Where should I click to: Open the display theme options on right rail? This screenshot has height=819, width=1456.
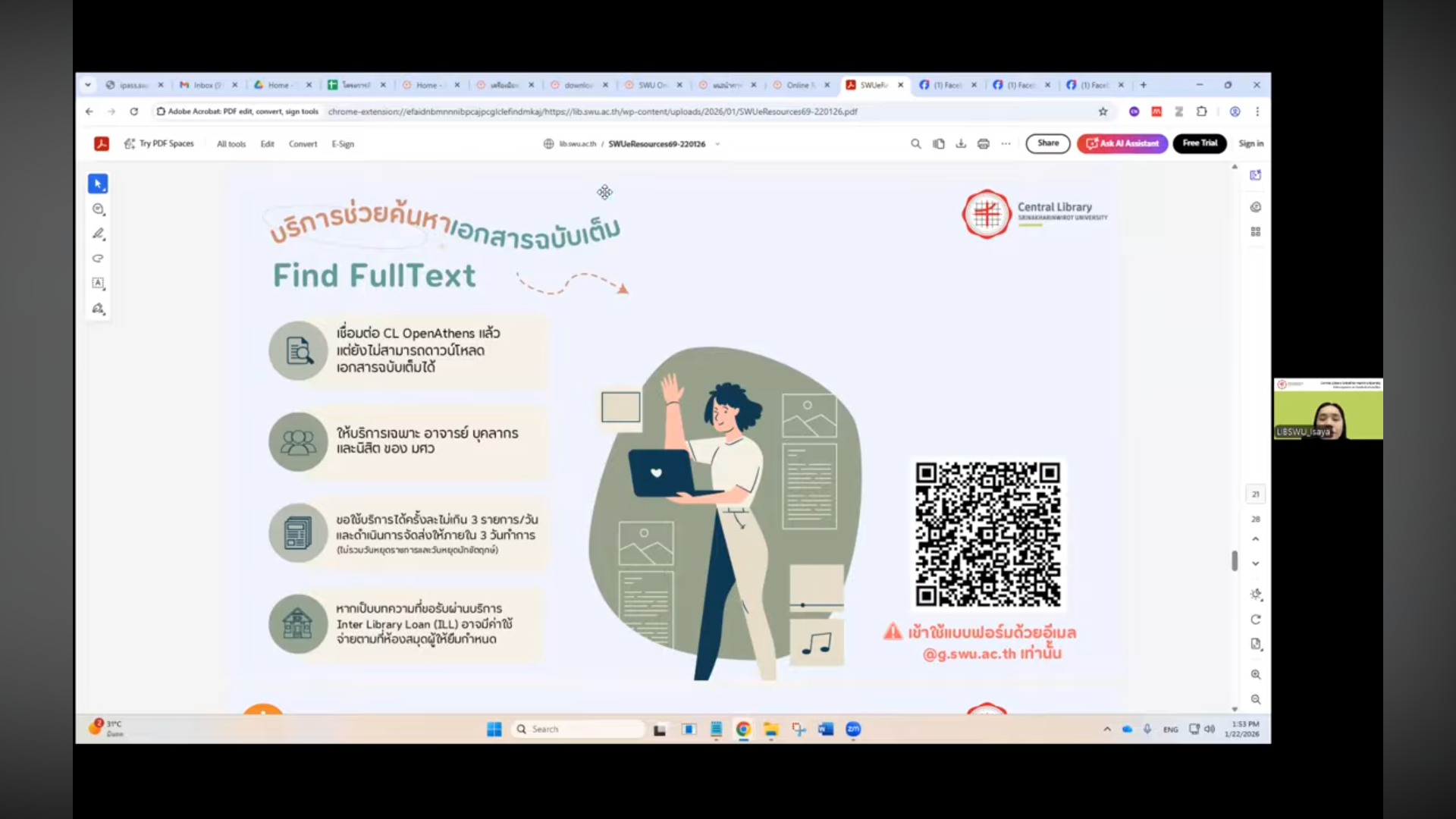1256,595
